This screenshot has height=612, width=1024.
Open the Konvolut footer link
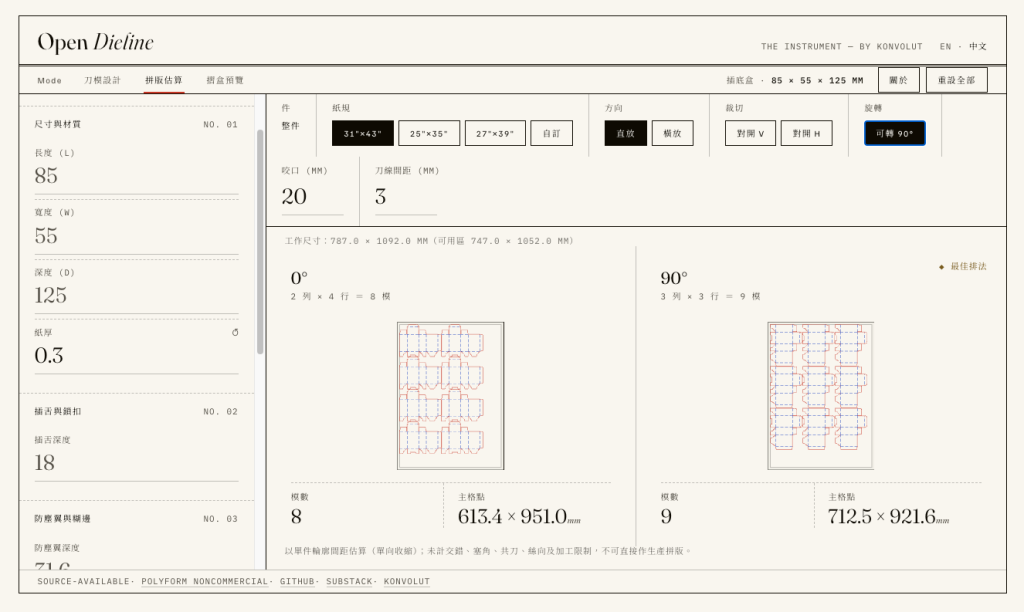click(407, 581)
